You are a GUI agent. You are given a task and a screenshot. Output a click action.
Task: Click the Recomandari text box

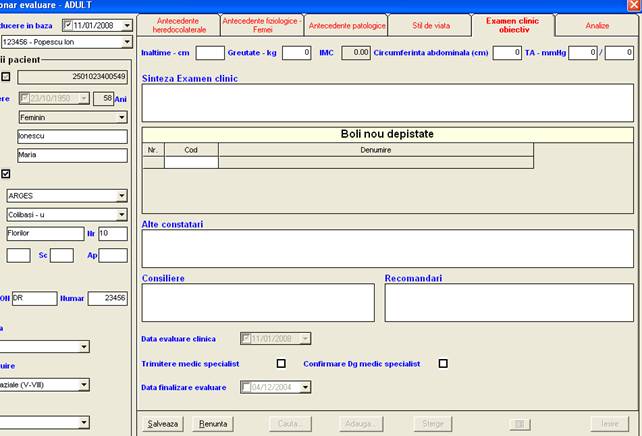click(x=508, y=302)
